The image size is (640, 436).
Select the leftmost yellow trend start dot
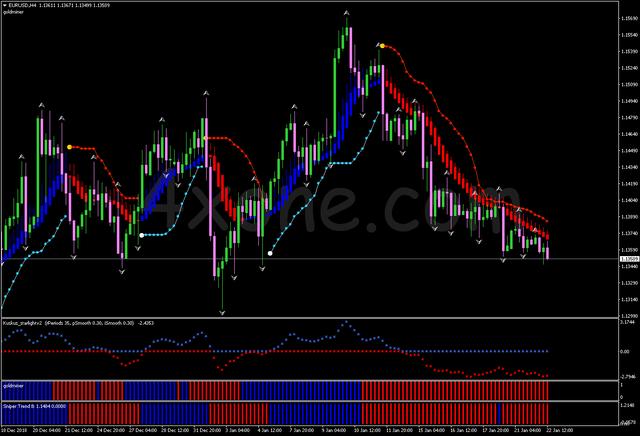69,147
